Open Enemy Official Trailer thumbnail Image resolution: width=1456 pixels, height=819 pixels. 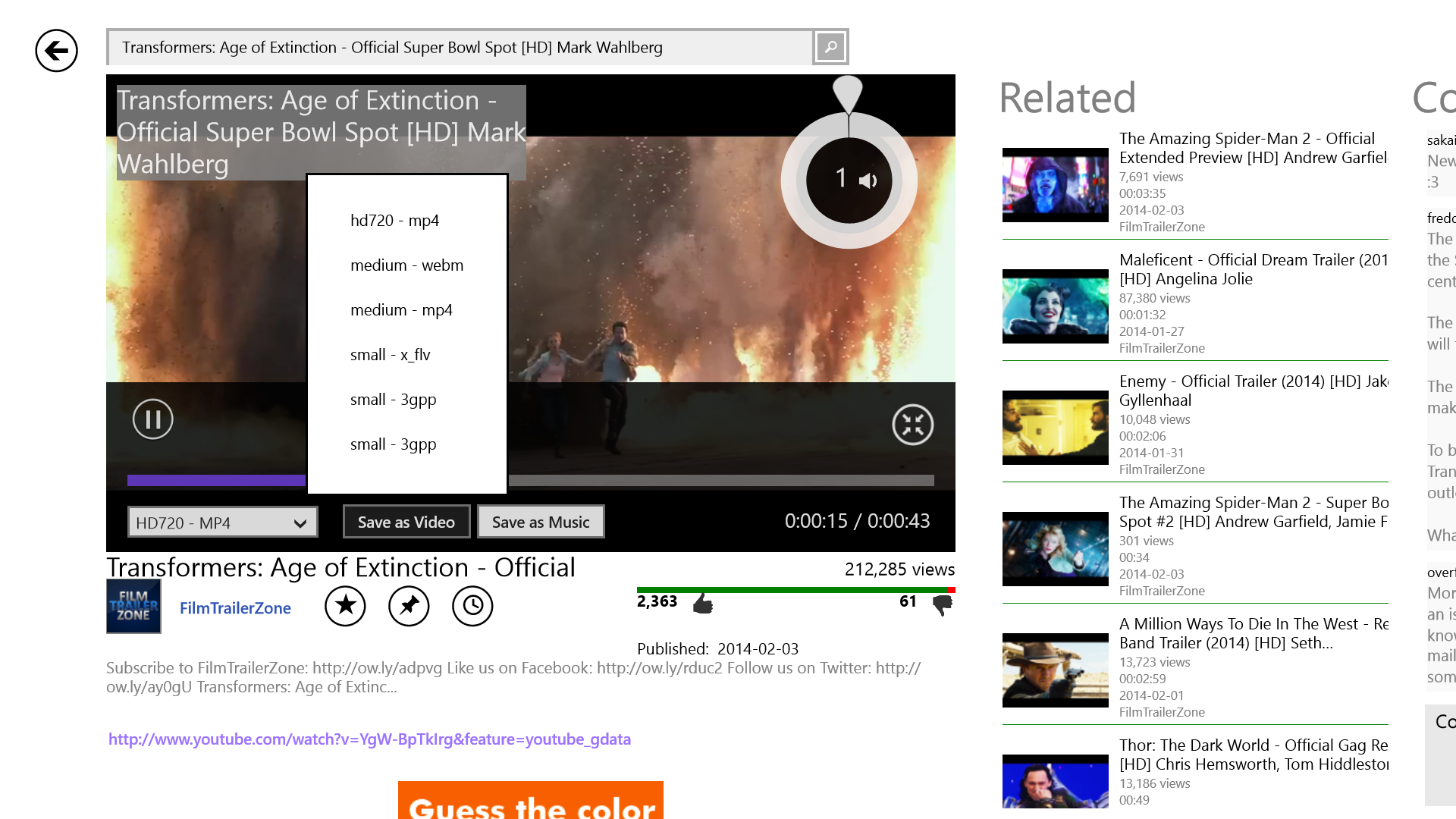(x=1056, y=428)
